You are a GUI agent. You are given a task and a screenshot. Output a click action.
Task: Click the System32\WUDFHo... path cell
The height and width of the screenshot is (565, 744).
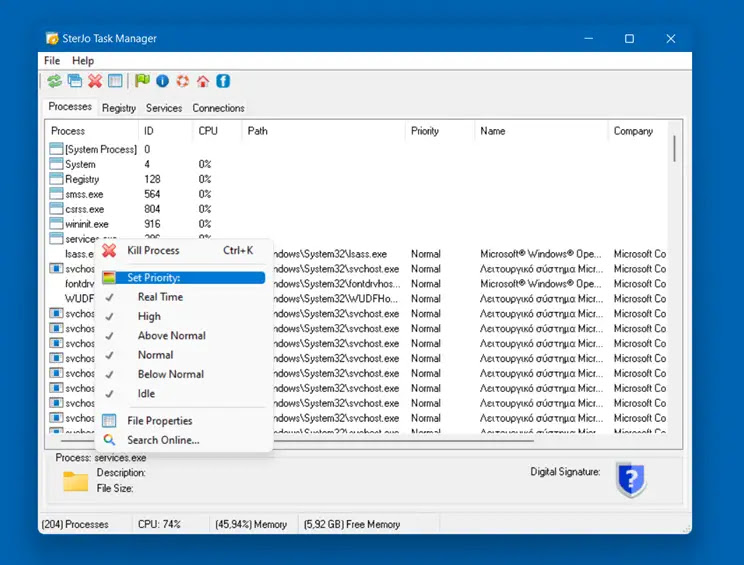(338, 298)
